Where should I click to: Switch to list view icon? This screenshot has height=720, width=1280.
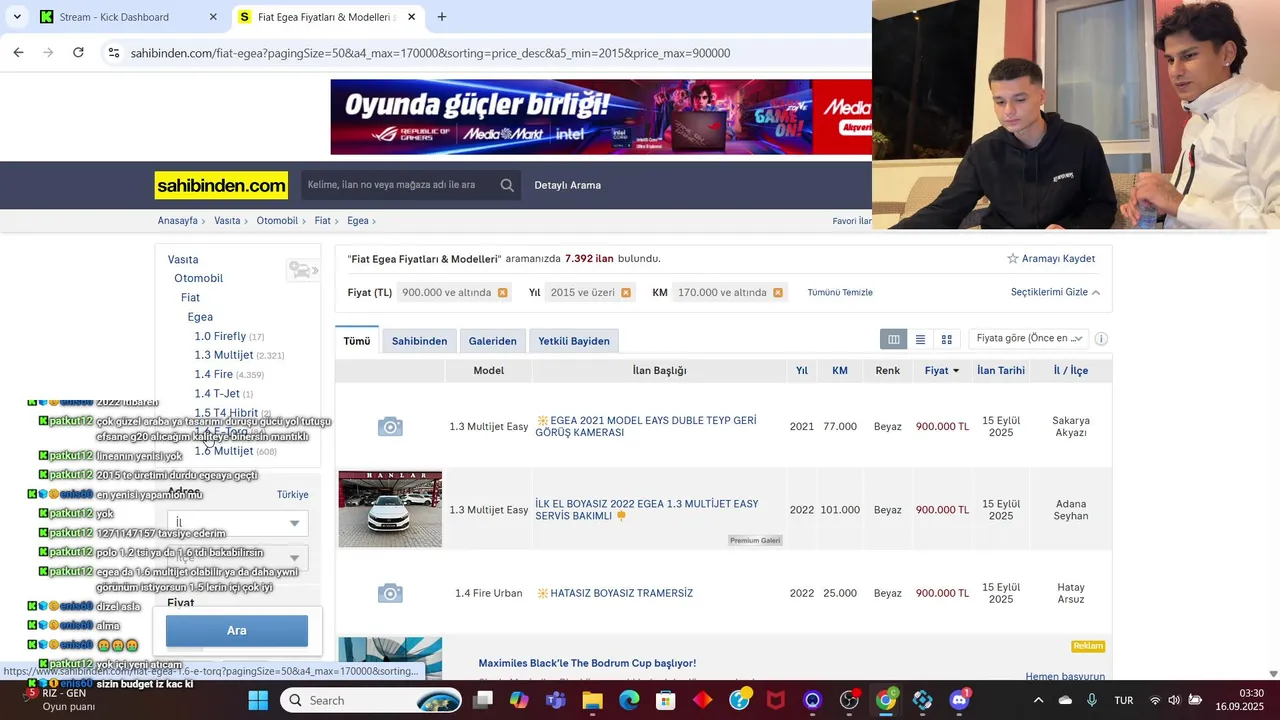tap(920, 340)
